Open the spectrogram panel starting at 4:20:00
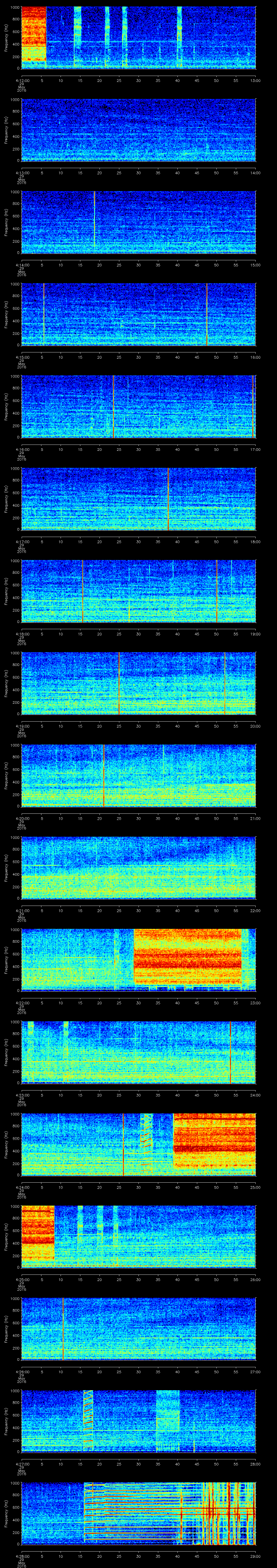 (138, 775)
